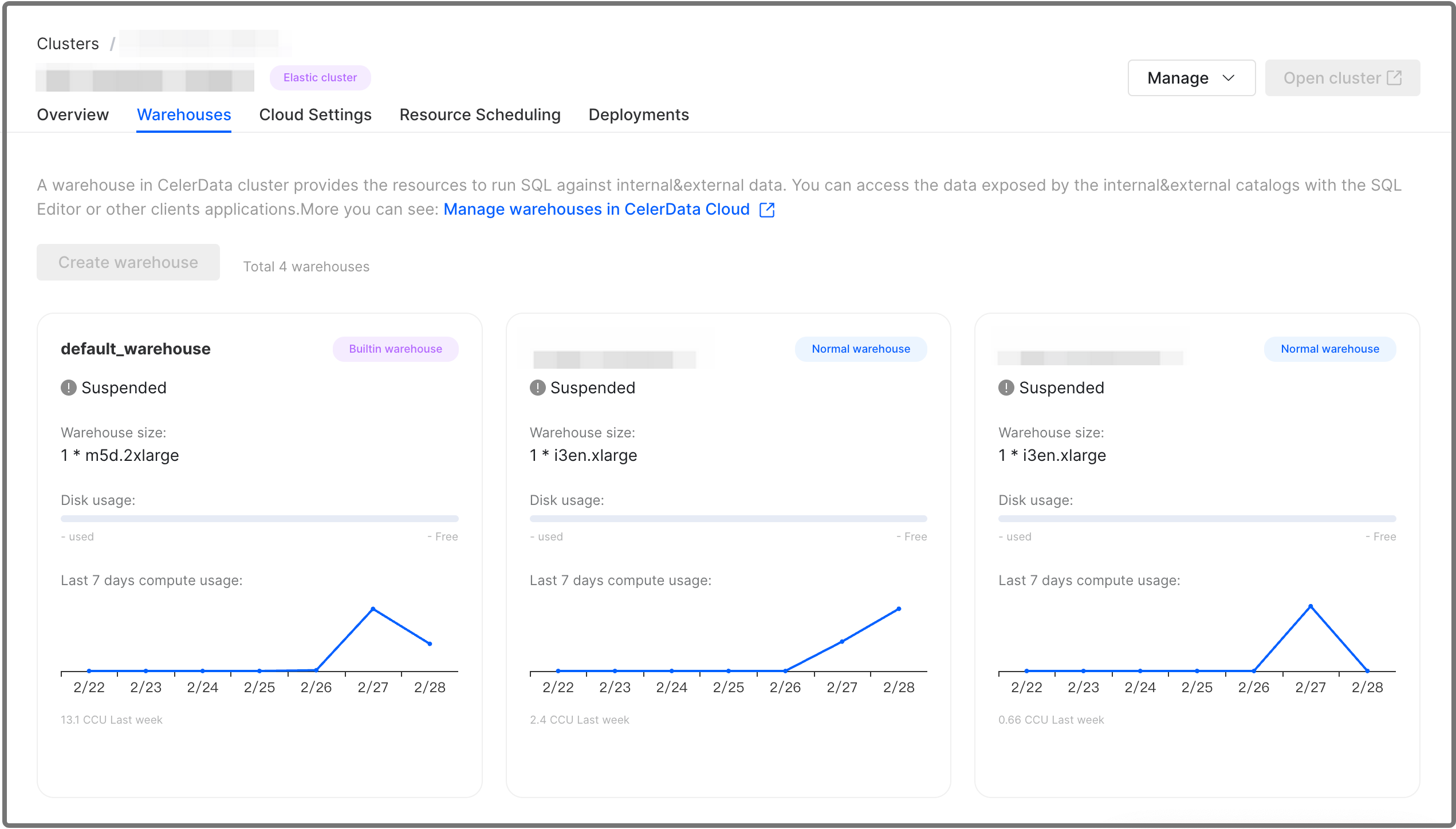Open the Deployments tab
Viewport: 1456px width, 829px height.
639,115
